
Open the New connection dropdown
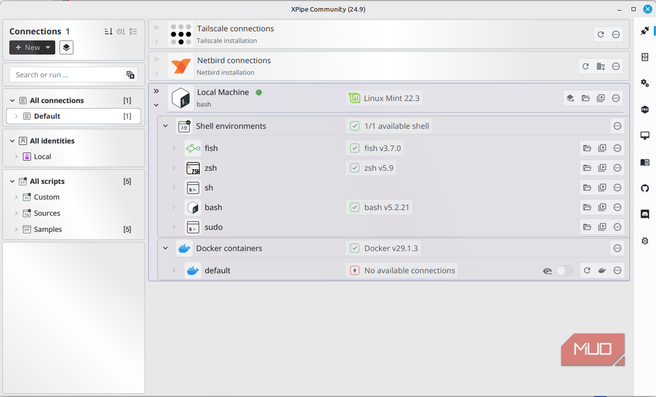click(32, 47)
